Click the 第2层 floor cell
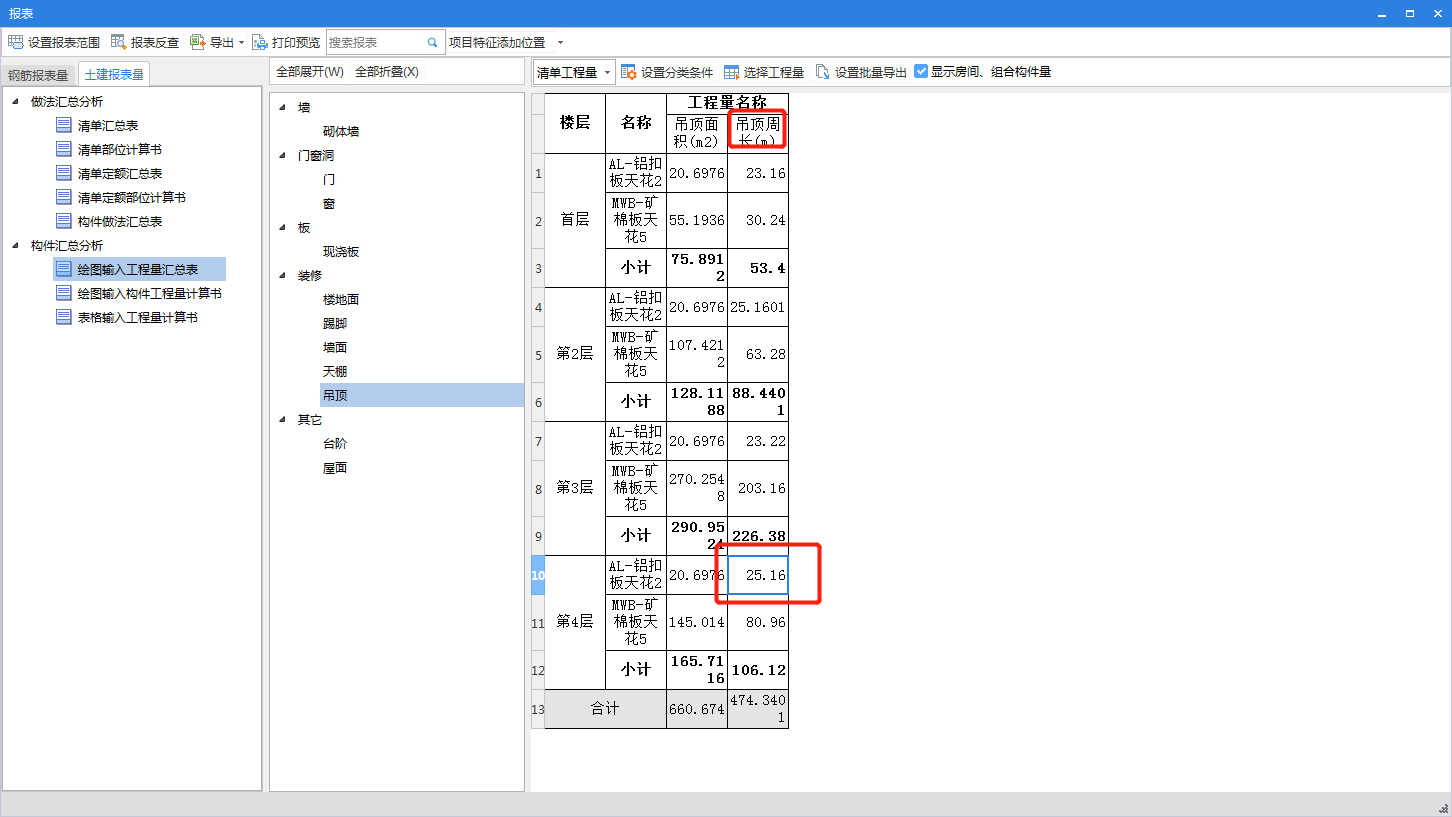 tap(575, 354)
